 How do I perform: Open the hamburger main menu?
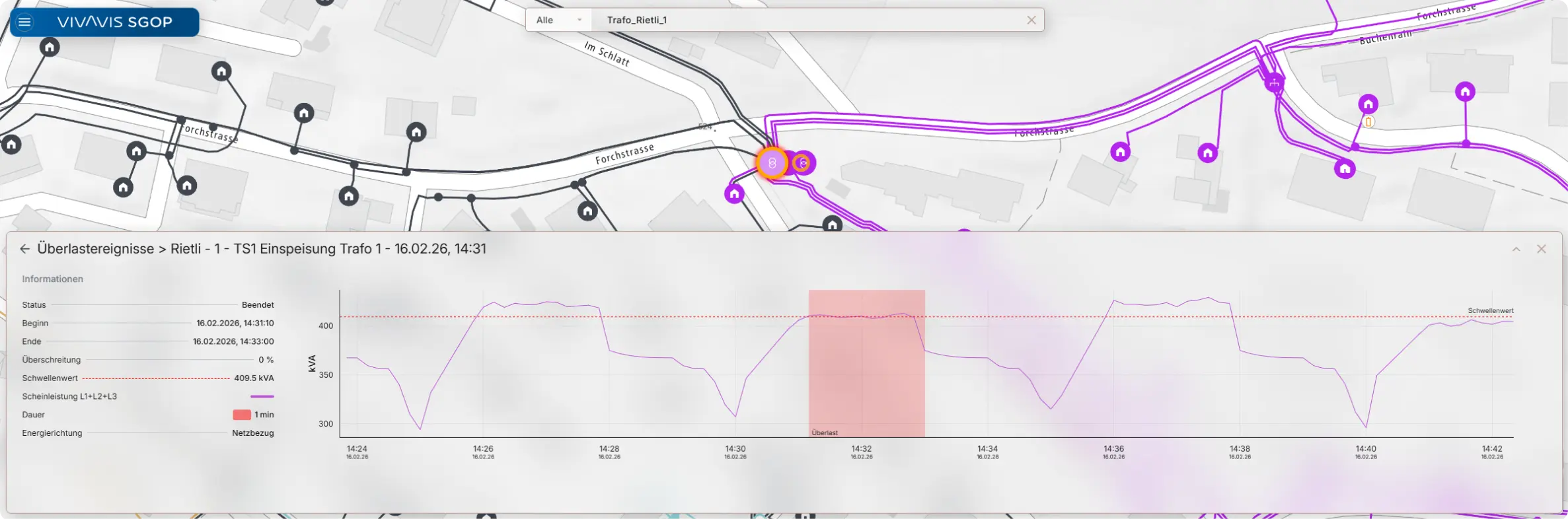(x=24, y=22)
